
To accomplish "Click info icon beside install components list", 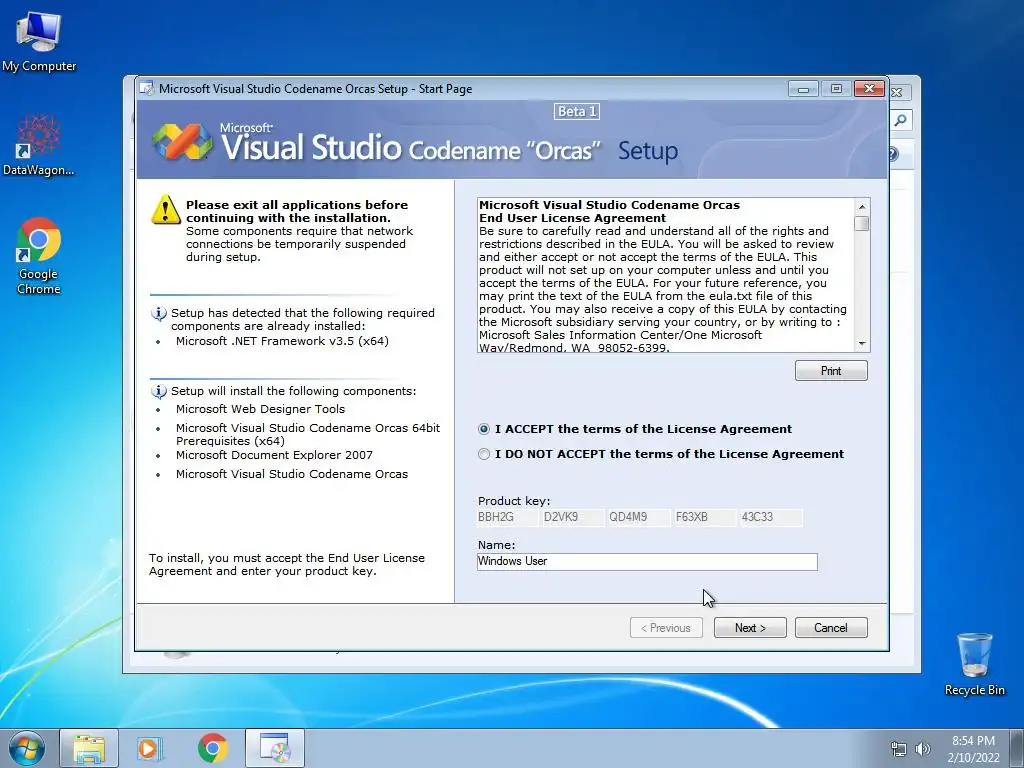I will click(159, 391).
